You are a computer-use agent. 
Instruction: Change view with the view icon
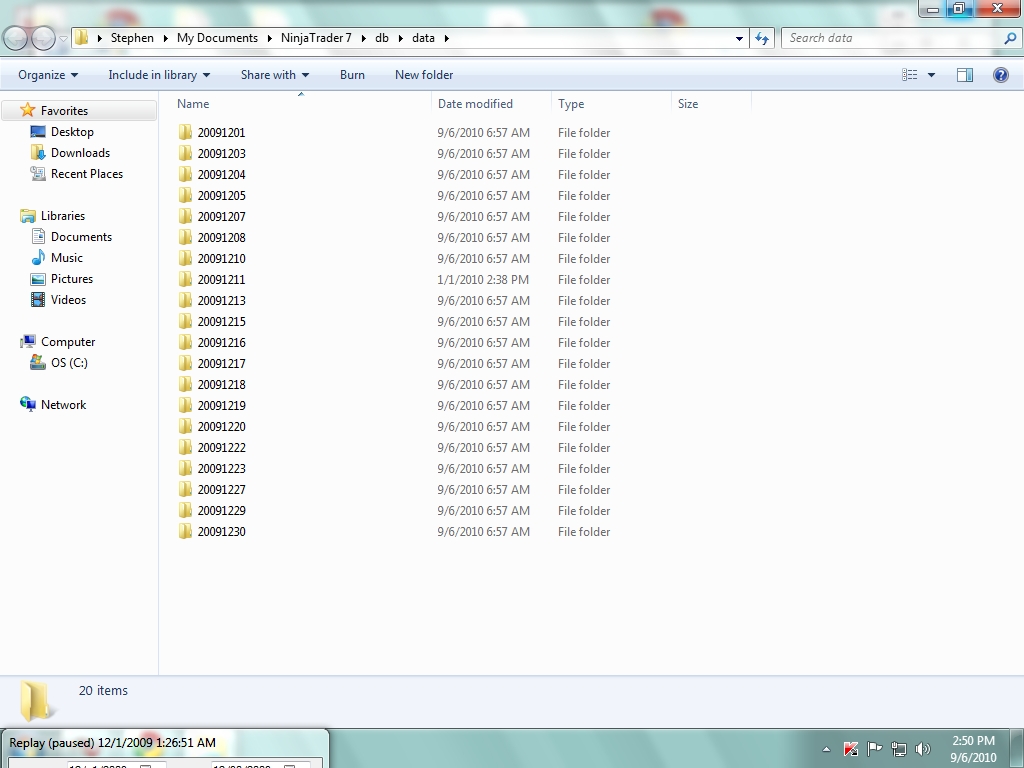pyautogui.click(x=910, y=75)
